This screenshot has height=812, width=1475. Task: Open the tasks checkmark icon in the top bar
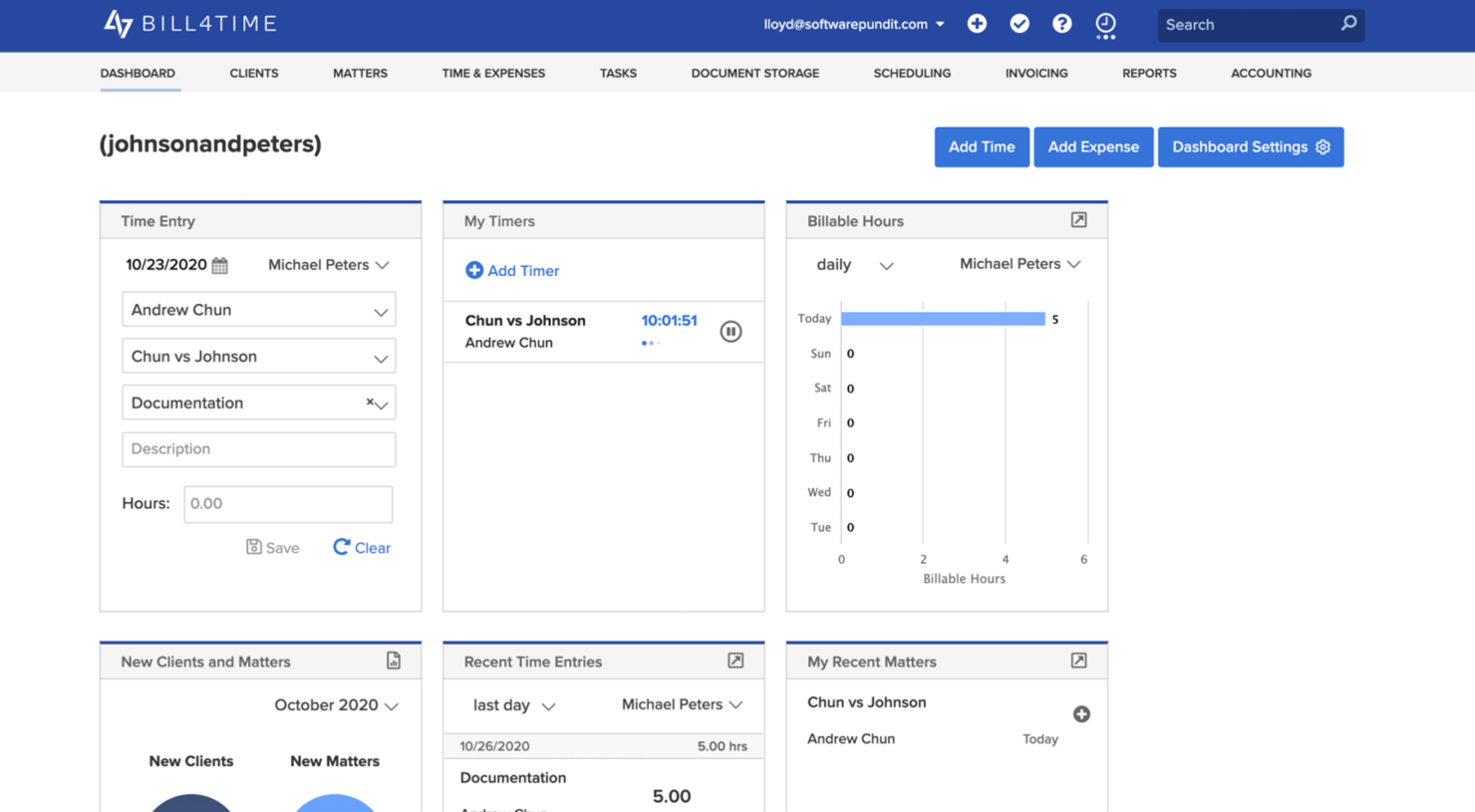[1019, 23]
